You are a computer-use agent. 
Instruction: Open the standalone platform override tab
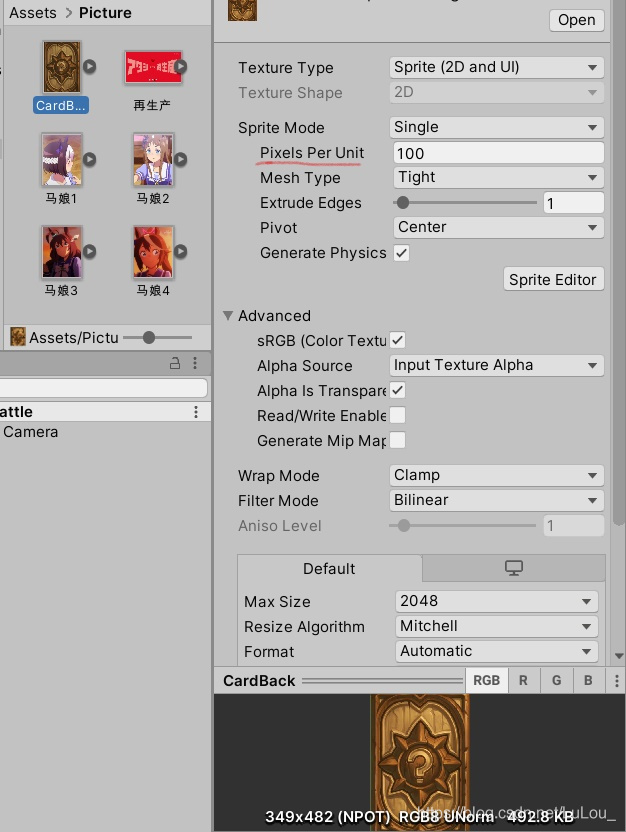point(514,568)
